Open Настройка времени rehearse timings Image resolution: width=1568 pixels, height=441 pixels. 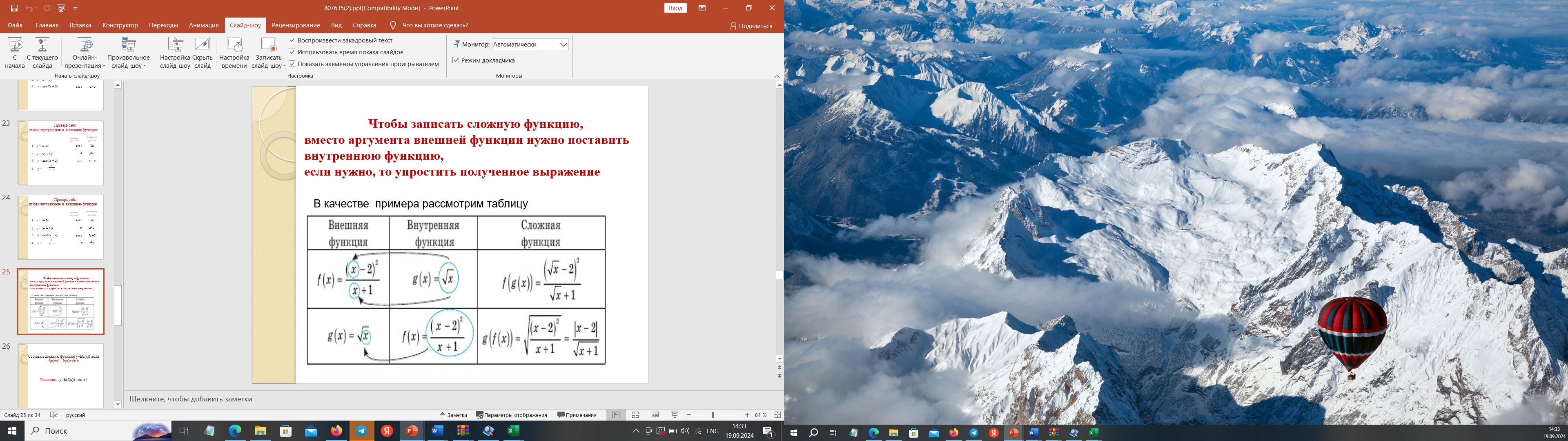[x=234, y=52]
